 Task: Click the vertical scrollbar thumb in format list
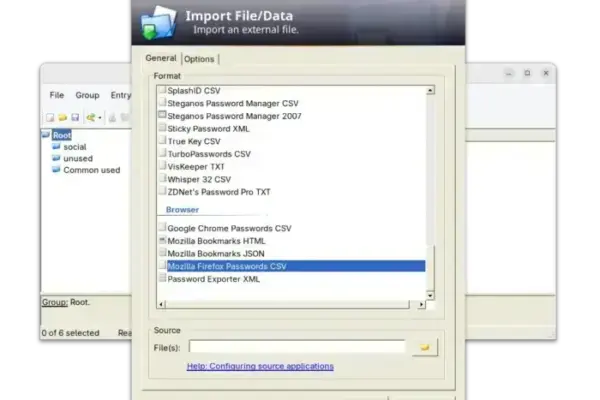point(430,268)
